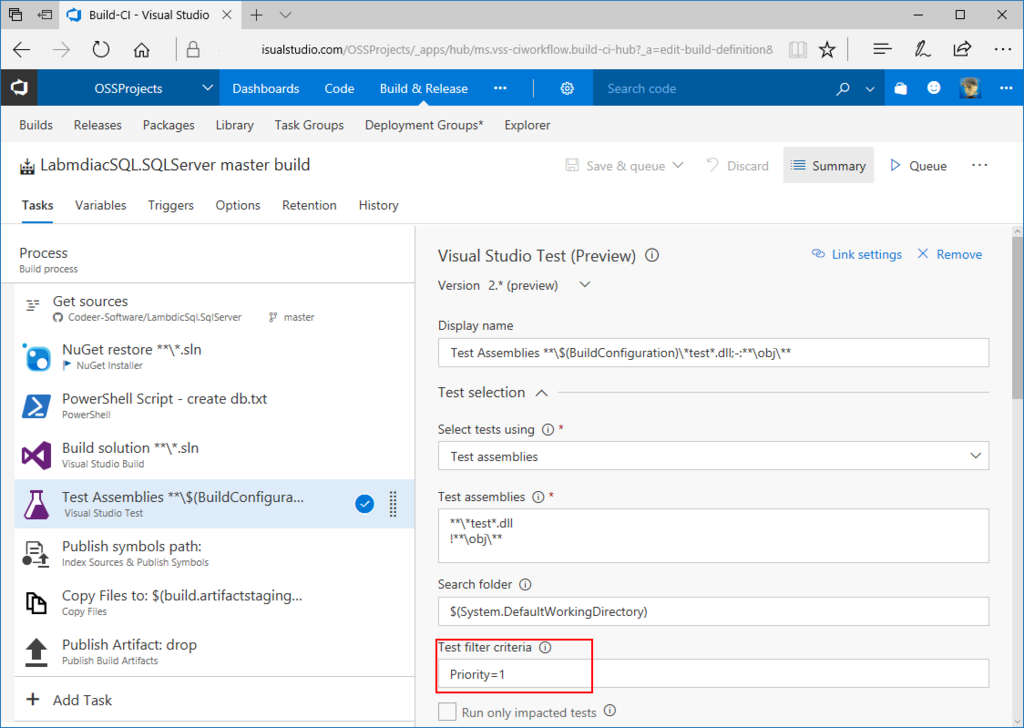Image resolution: width=1024 pixels, height=728 pixels.
Task: Open more actions ellipsis next to Queue
Action: (980, 165)
